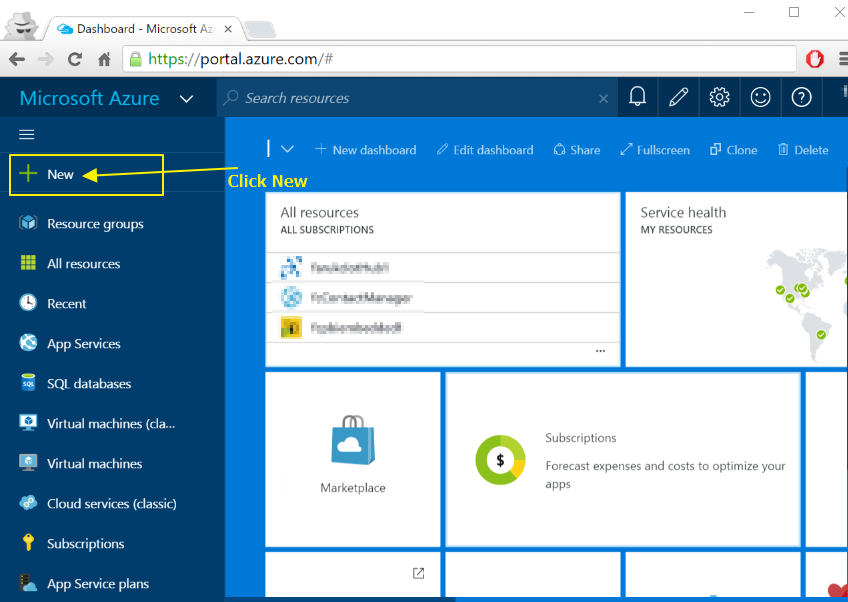Click the incognito profile icon
Viewport: 848px width, 602px height.
click(22, 26)
